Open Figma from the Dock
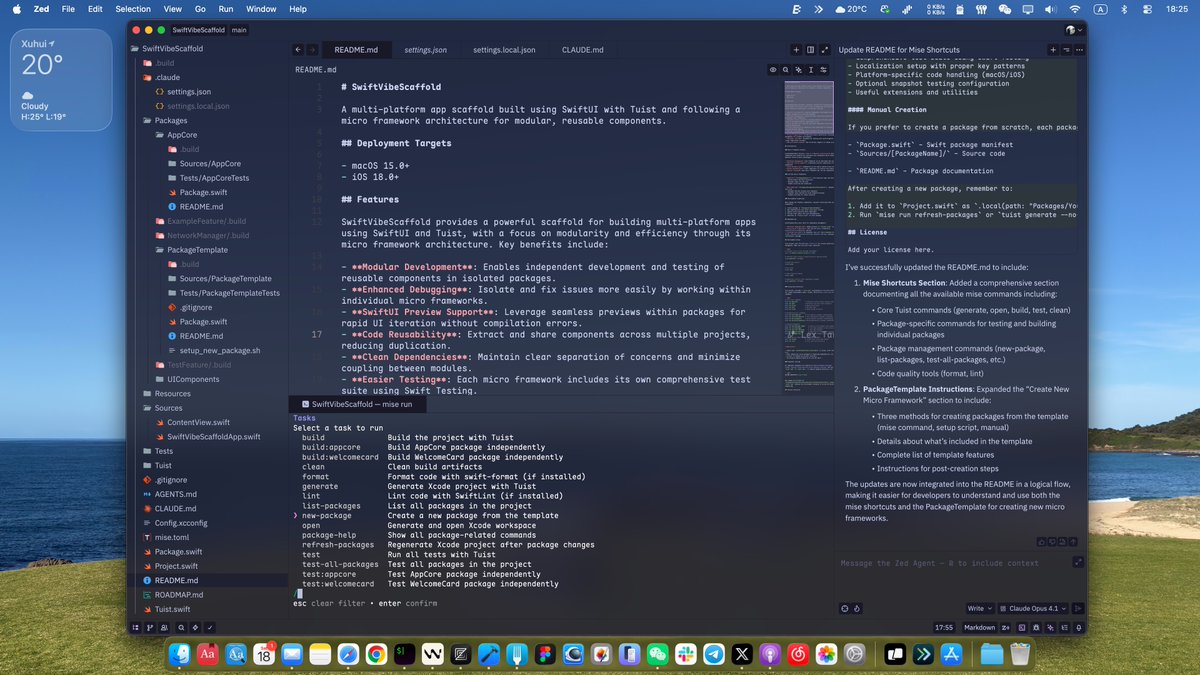1200x675 pixels. click(x=545, y=654)
